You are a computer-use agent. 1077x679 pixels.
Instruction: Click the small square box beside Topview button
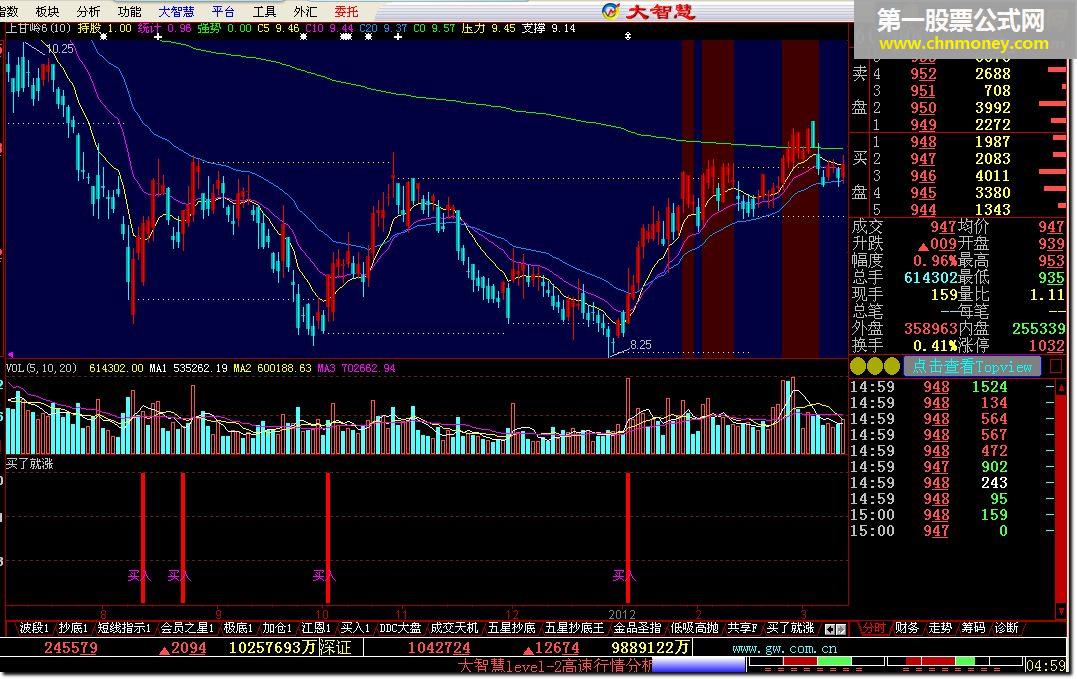click(1057, 366)
